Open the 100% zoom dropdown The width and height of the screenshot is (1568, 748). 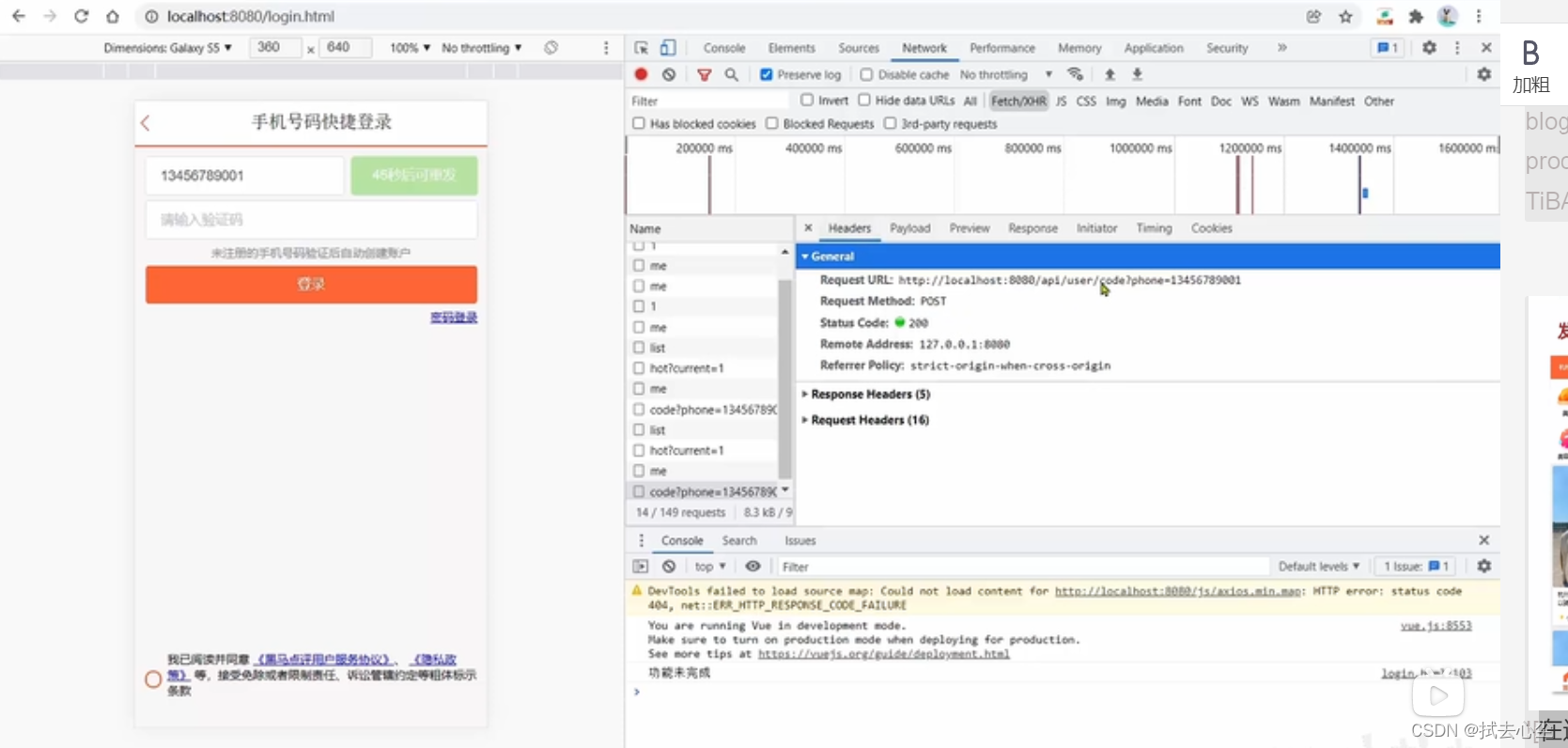[411, 47]
